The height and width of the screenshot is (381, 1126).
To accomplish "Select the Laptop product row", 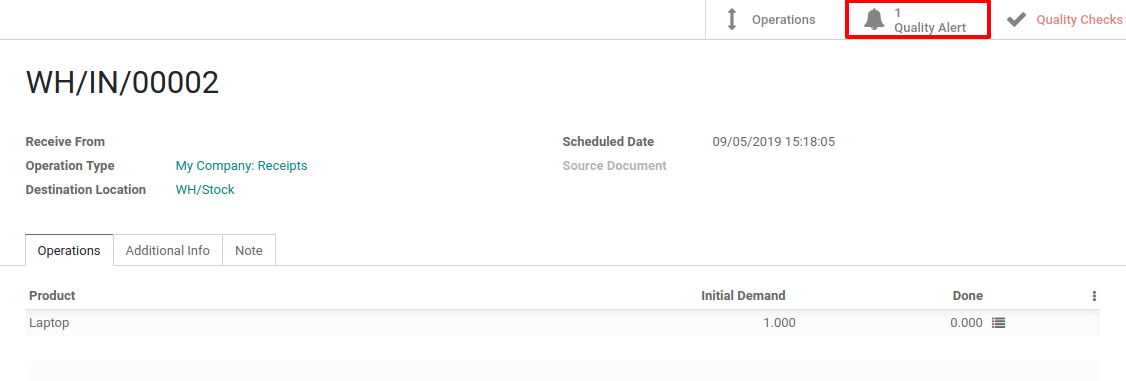I will tap(562, 323).
